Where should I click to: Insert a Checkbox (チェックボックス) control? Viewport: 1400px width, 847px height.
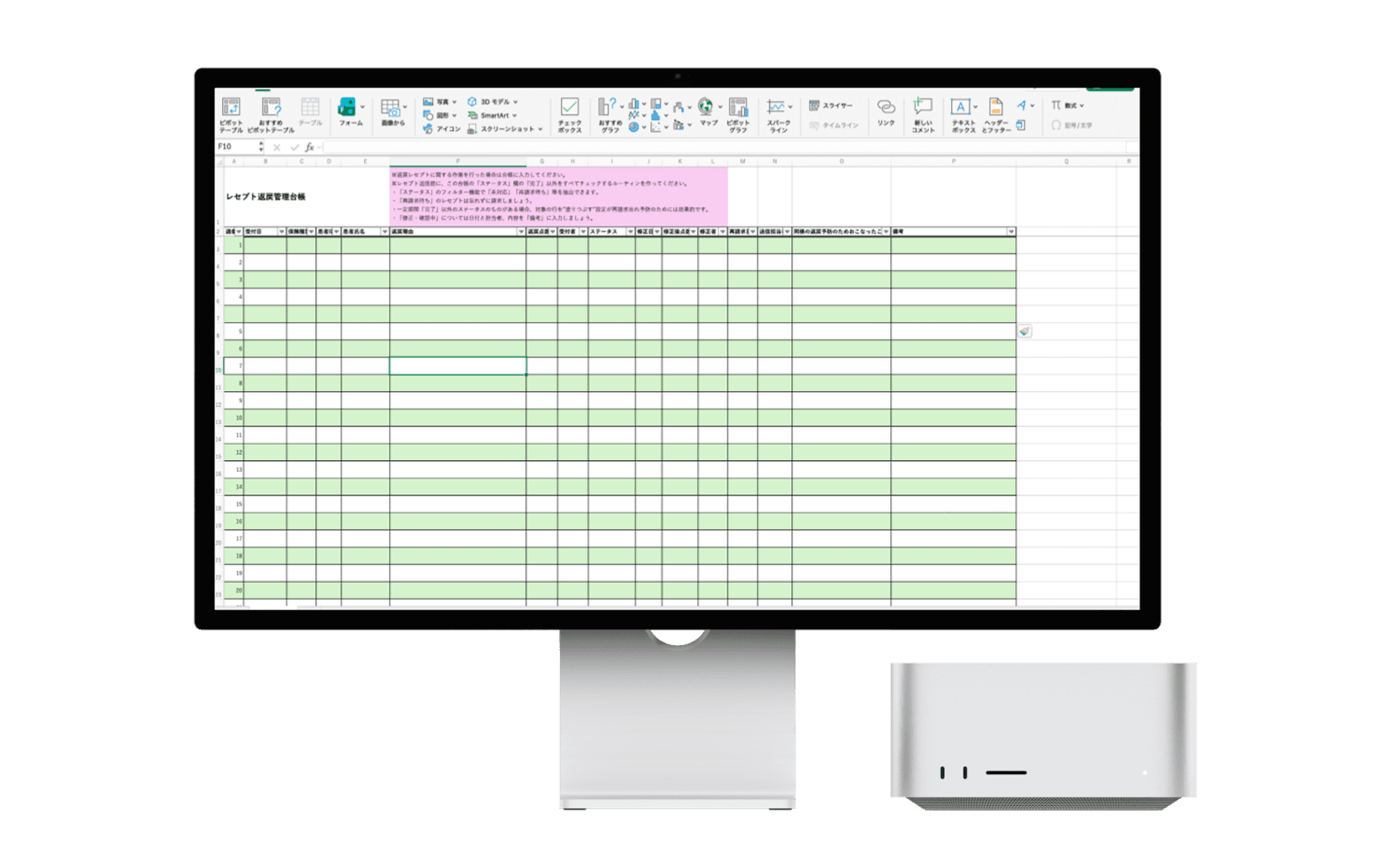click(x=569, y=113)
